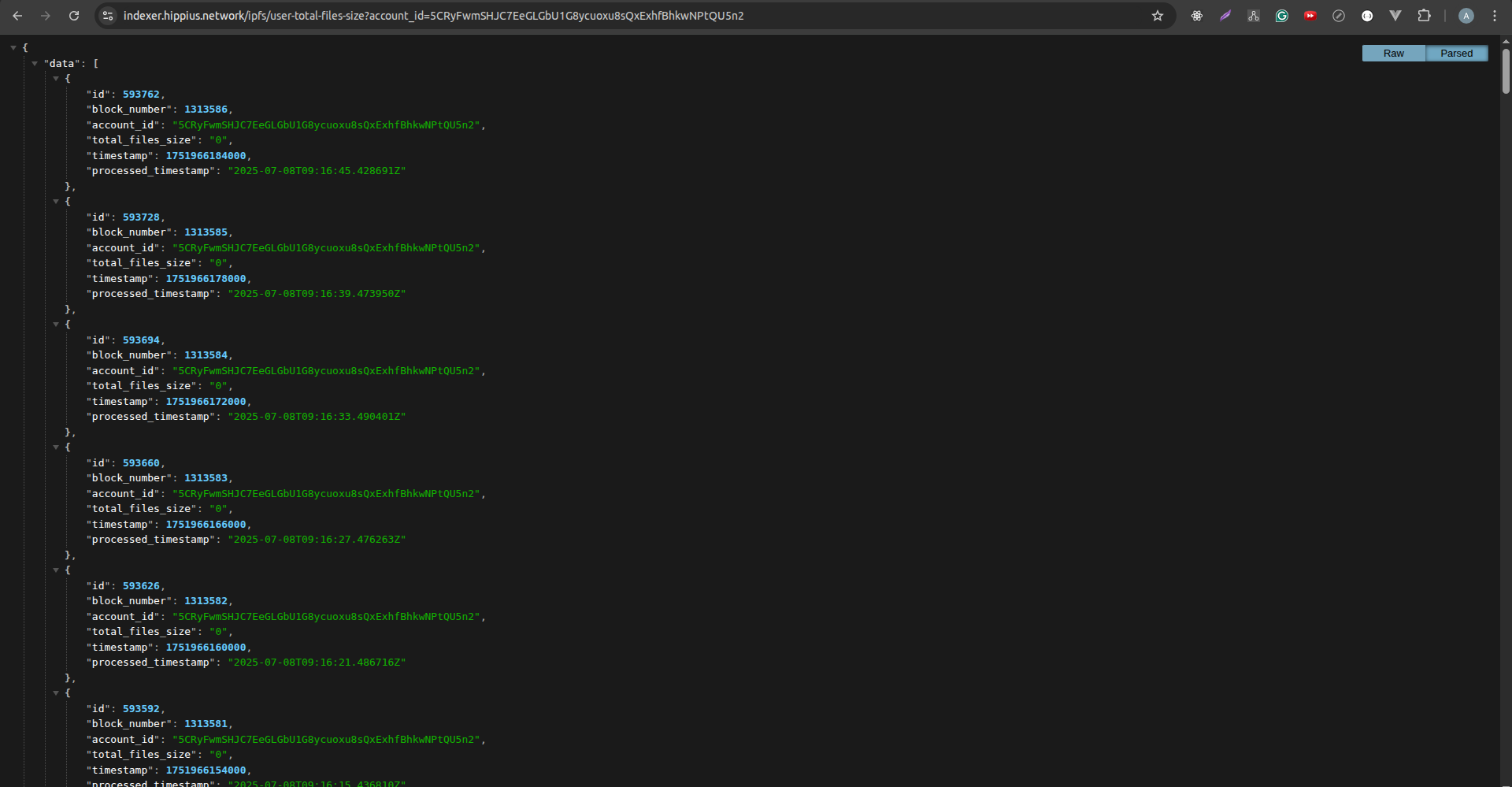Select id value 593694

[141, 340]
